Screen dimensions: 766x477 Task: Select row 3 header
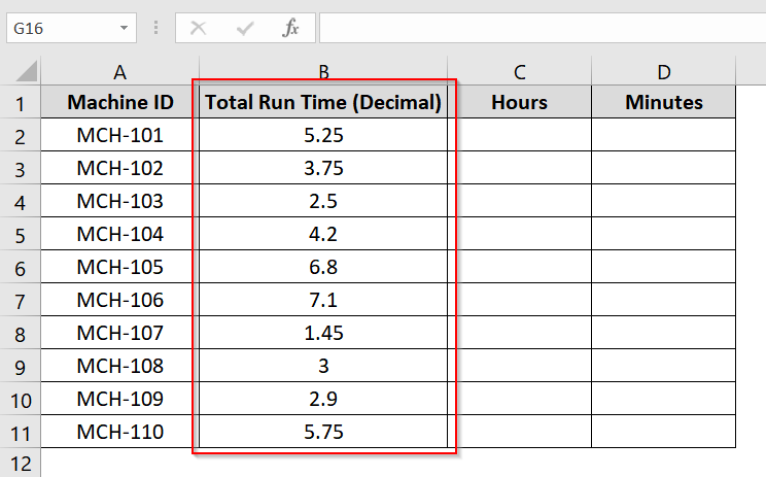click(x=20, y=168)
